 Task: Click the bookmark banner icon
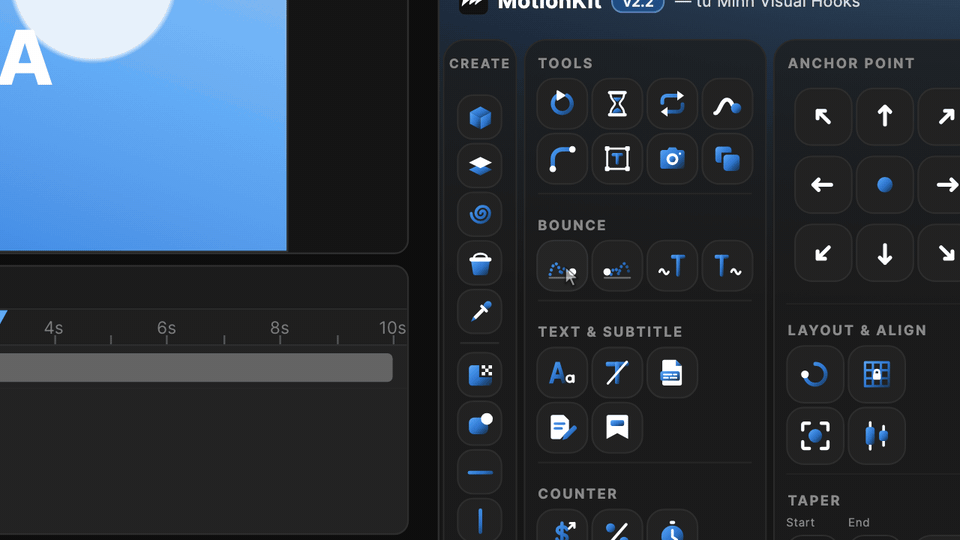617,427
